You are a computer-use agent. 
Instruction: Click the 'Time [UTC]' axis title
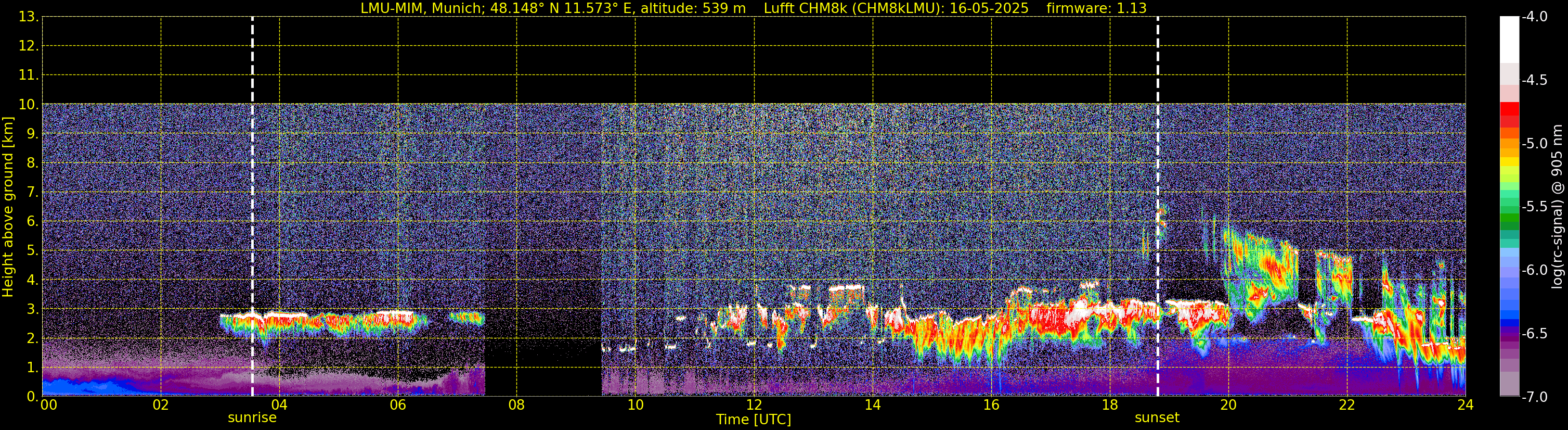(754, 420)
